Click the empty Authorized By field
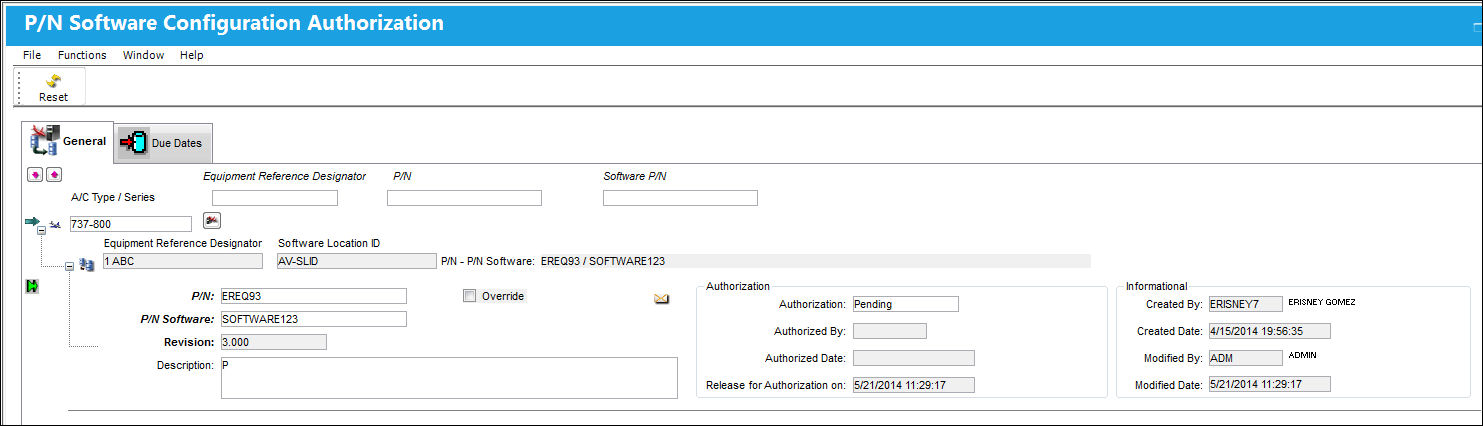 pyautogui.click(x=890, y=331)
